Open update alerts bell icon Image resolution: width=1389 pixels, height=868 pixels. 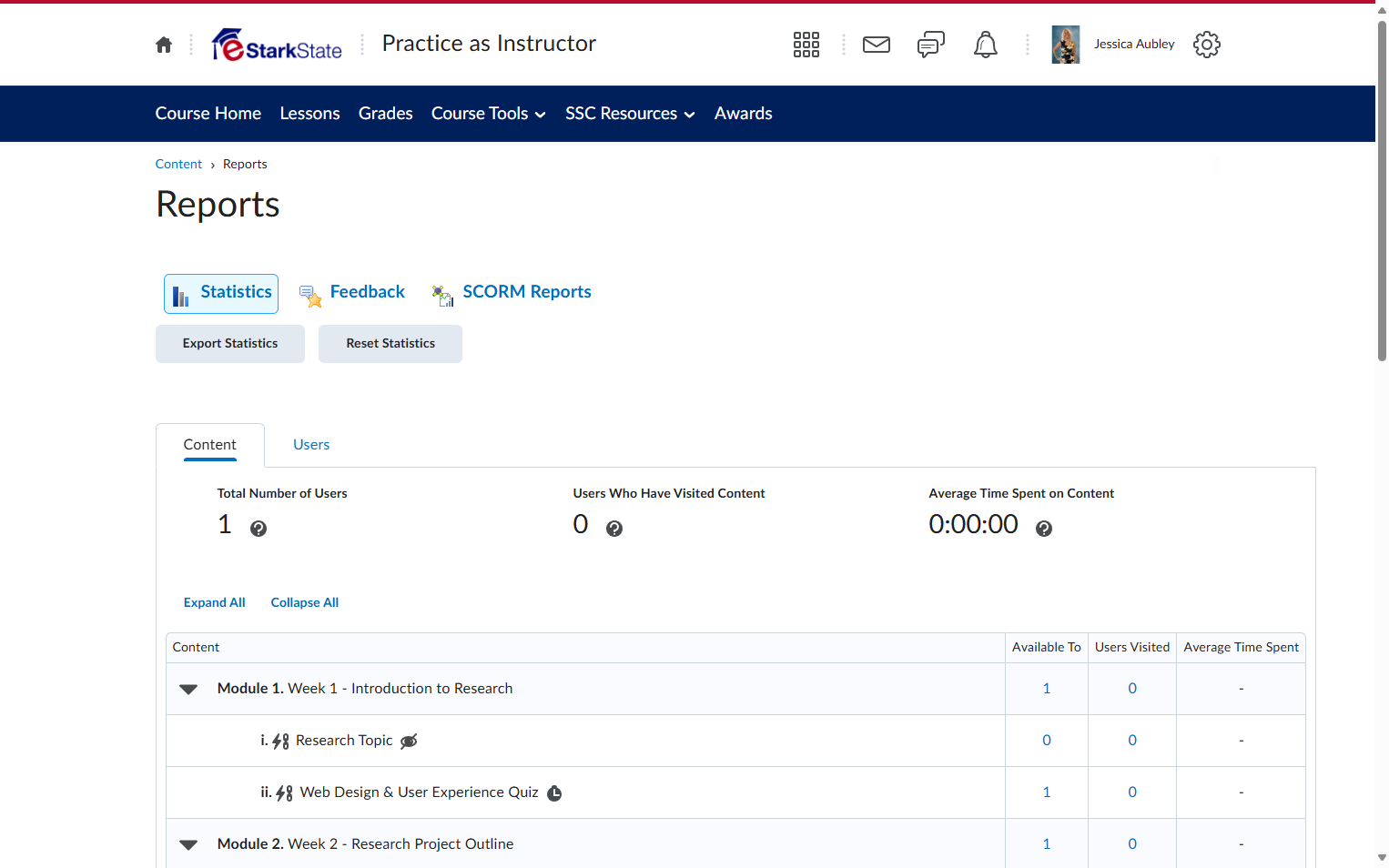[986, 45]
